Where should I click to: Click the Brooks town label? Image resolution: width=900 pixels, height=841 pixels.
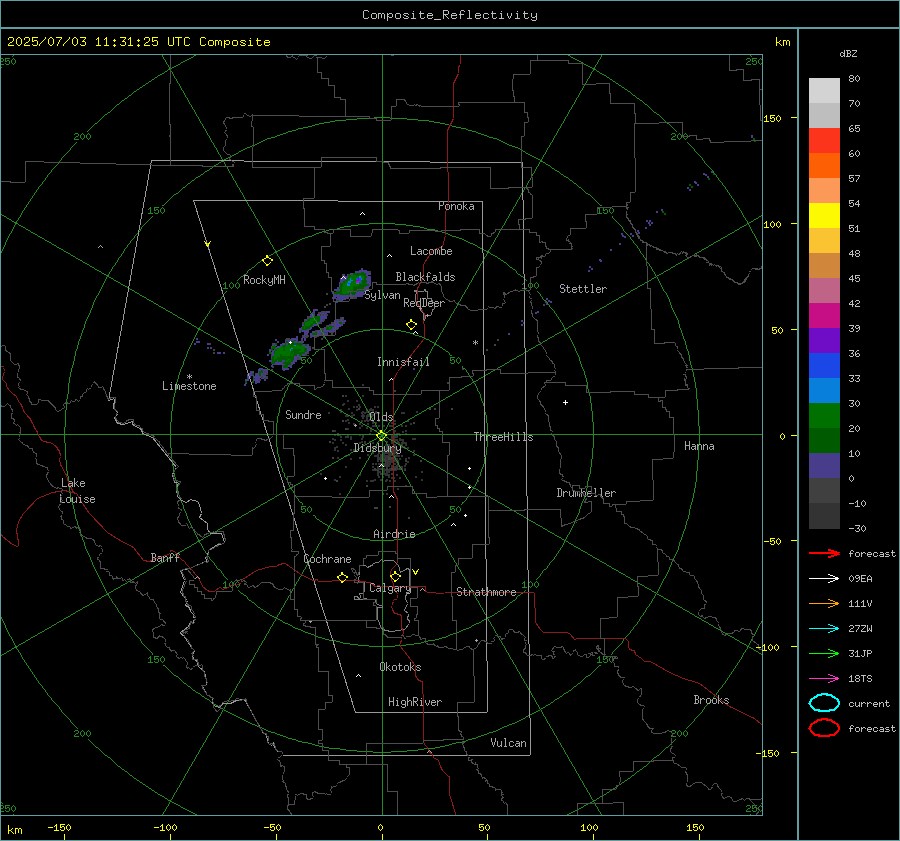coord(711,700)
